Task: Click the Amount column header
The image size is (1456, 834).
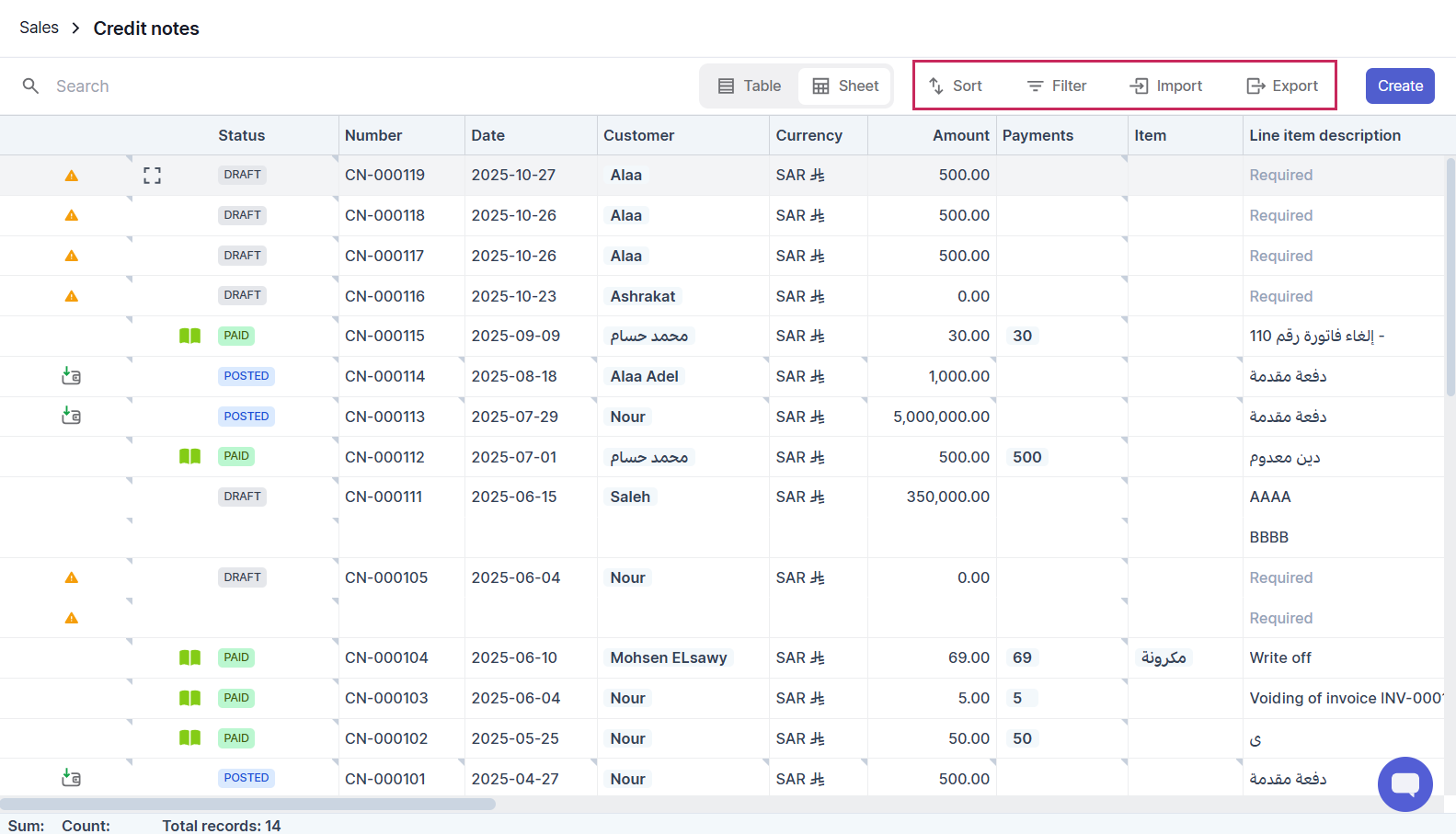Action: (960, 136)
